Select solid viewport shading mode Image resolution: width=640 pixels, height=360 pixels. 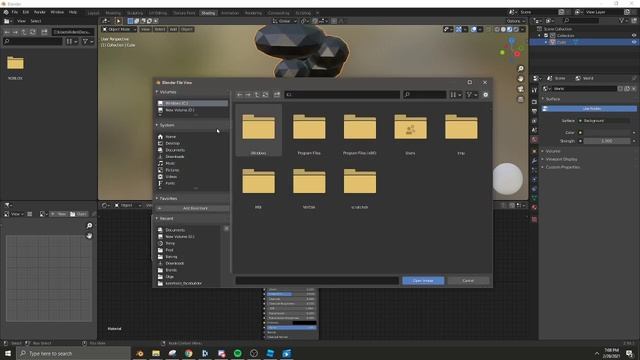tap(503, 29)
